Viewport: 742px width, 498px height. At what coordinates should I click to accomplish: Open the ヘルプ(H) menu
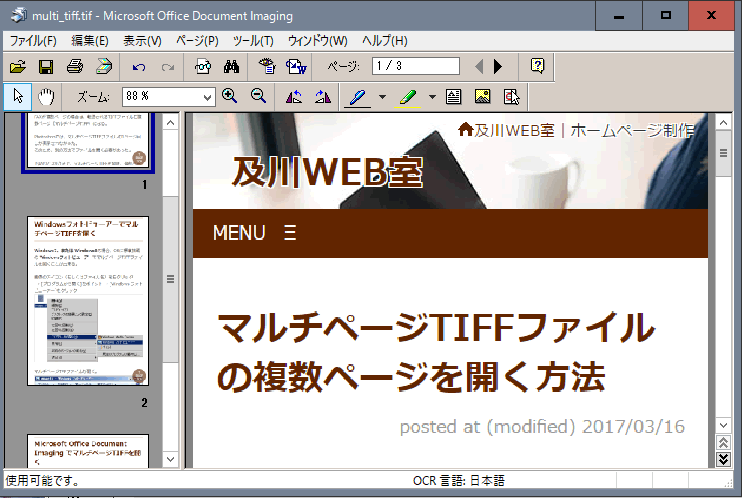pyautogui.click(x=385, y=41)
